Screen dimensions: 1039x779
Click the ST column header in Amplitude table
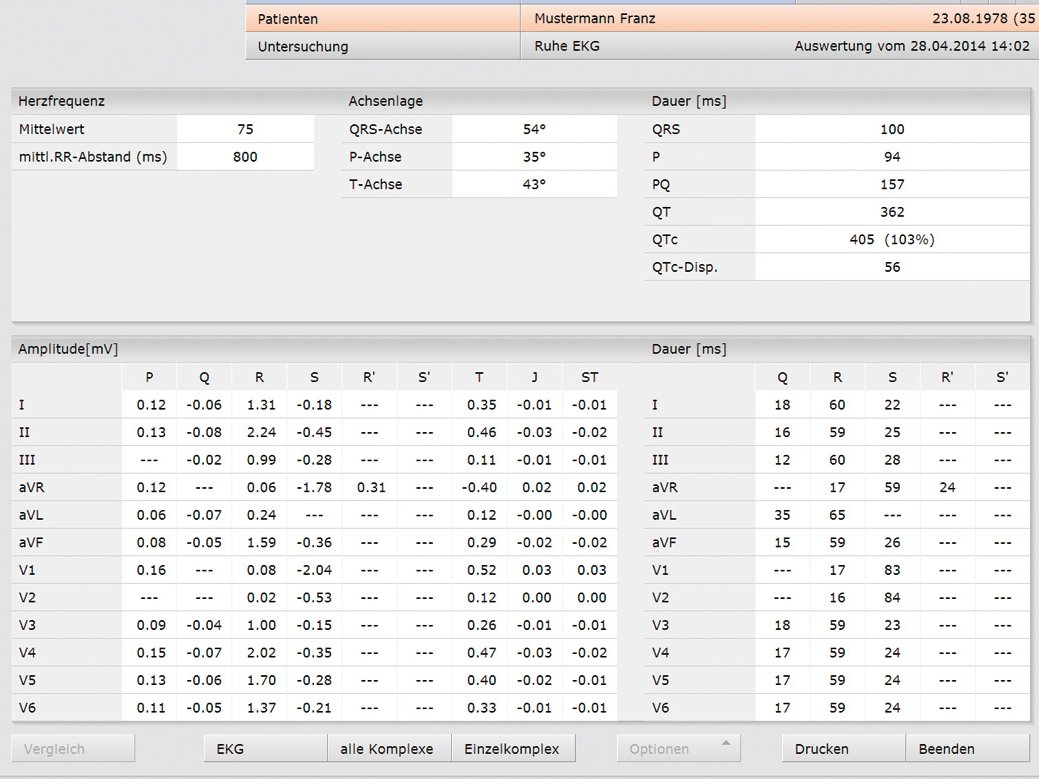click(x=589, y=377)
